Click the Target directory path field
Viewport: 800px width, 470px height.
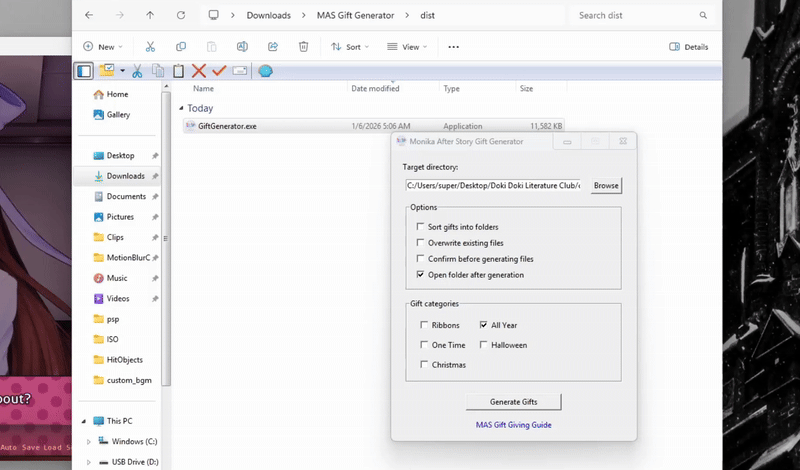[493, 185]
